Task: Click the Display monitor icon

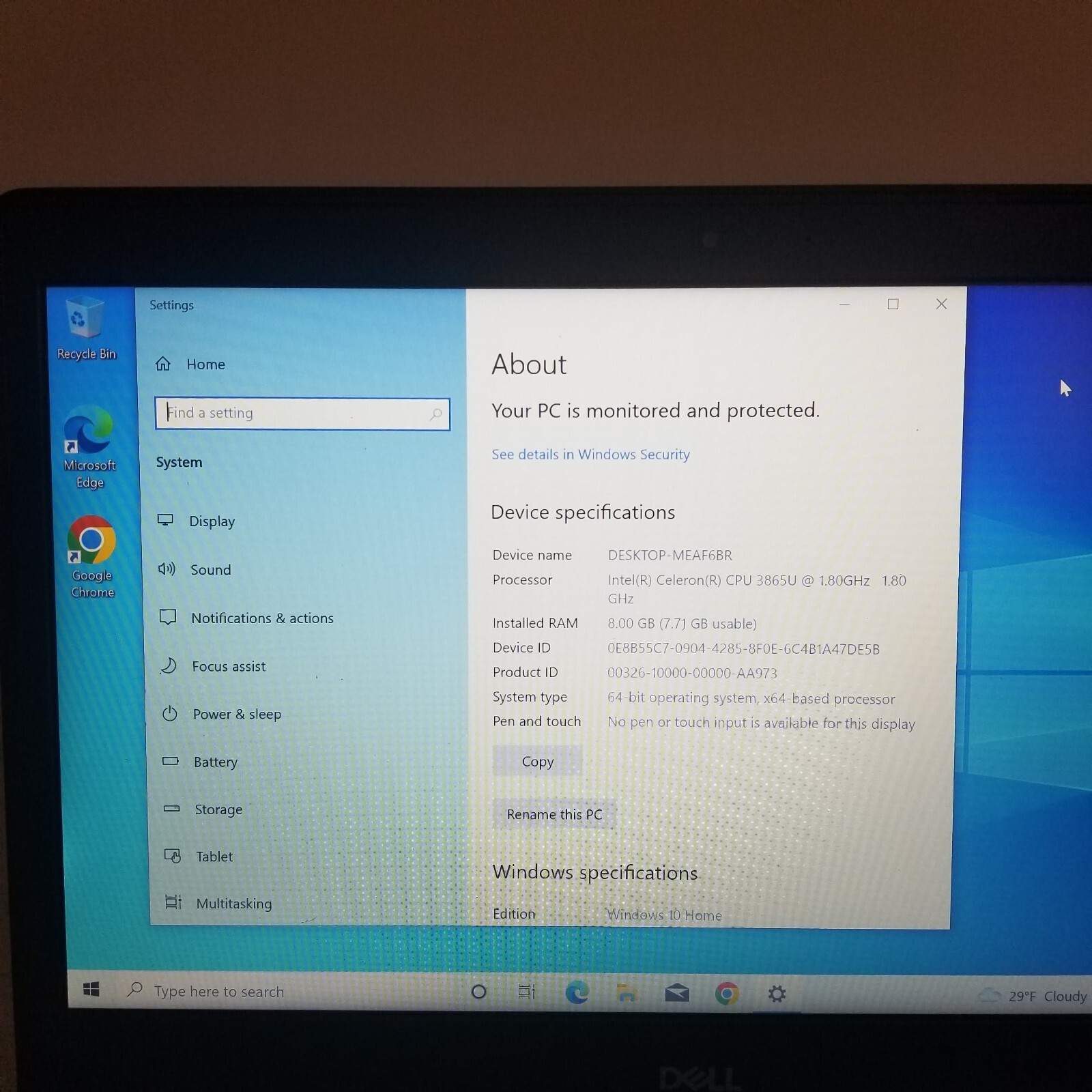Action: click(x=165, y=520)
